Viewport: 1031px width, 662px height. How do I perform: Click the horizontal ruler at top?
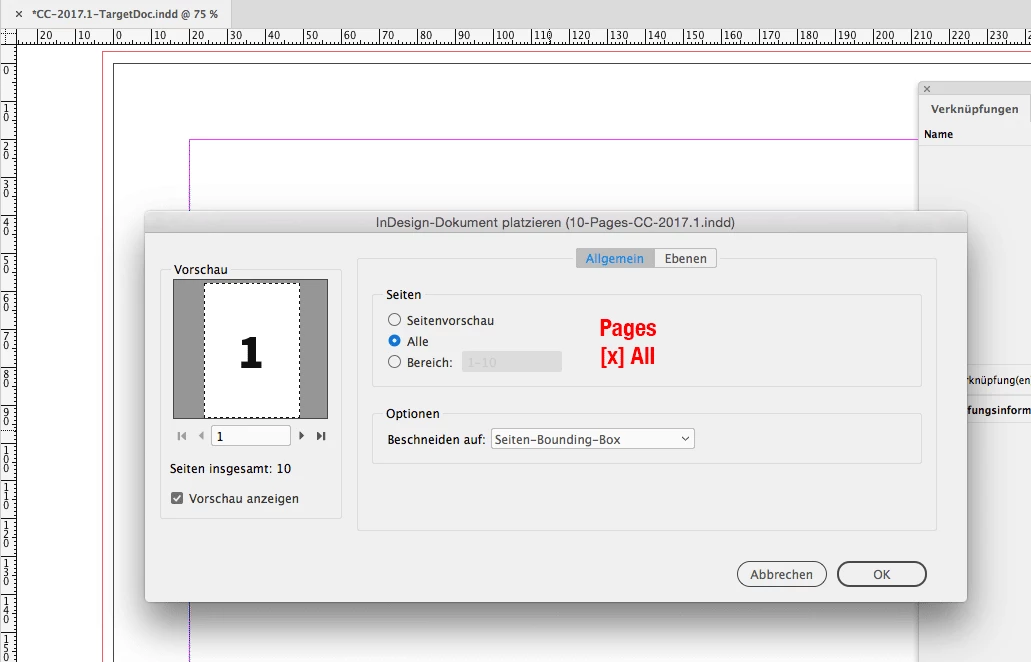pos(523,36)
